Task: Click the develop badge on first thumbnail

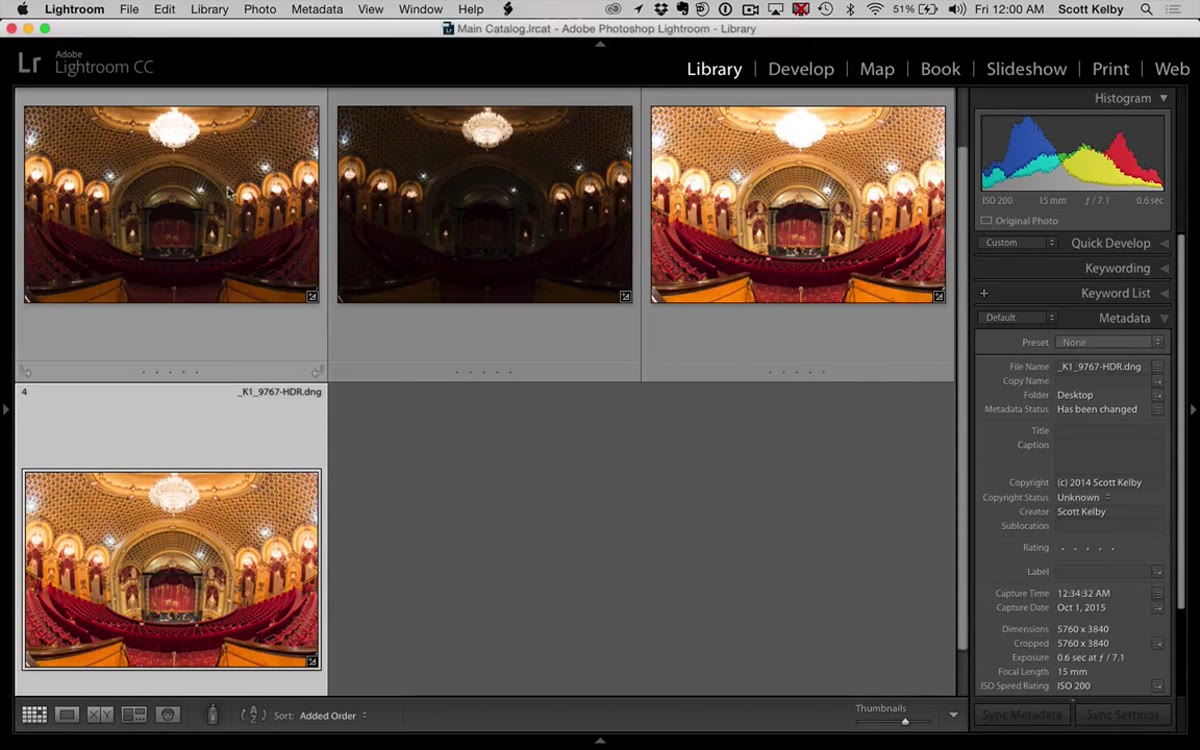Action: pos(312,296)
